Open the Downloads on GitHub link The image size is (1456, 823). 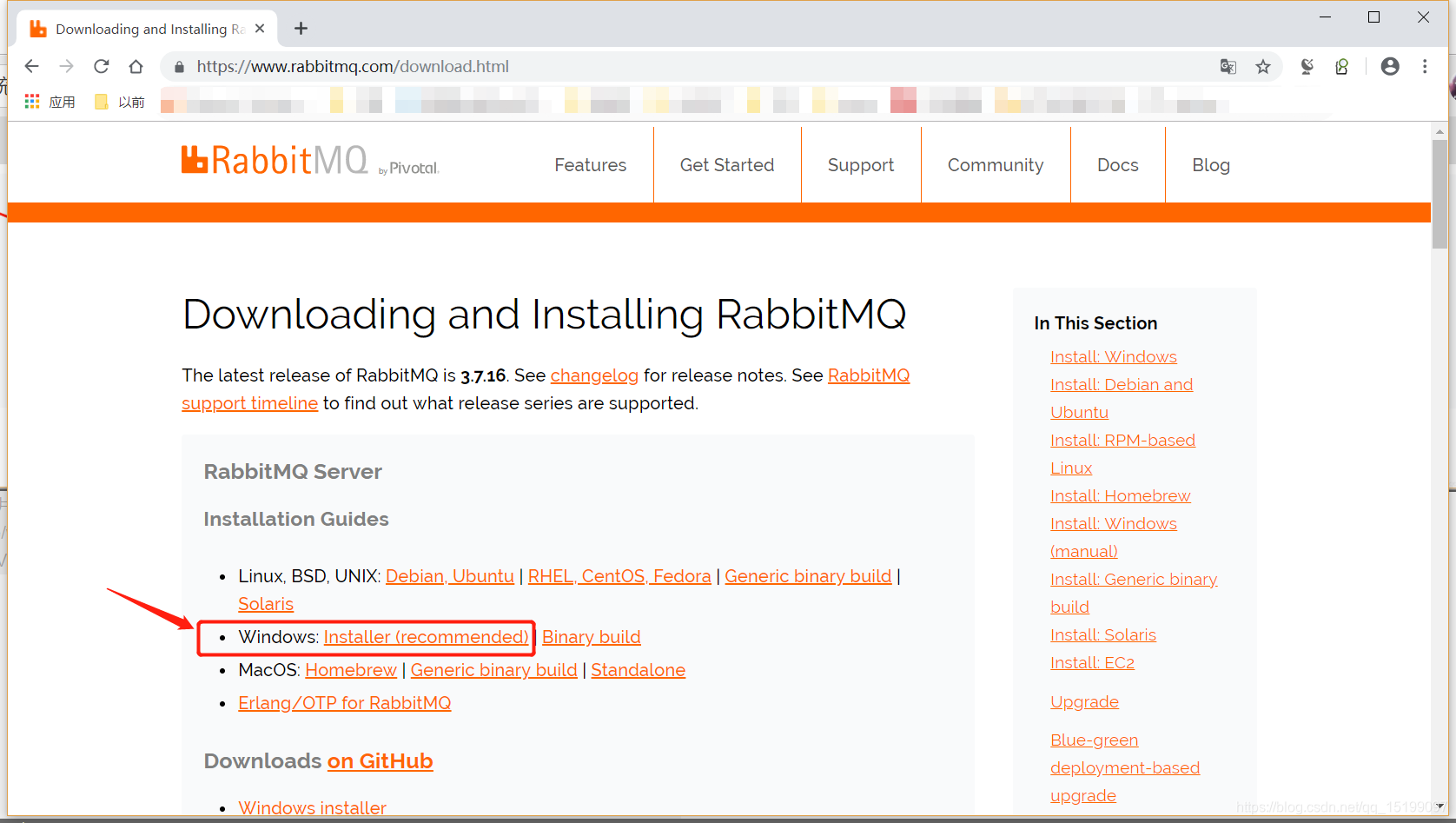point(380,761)
